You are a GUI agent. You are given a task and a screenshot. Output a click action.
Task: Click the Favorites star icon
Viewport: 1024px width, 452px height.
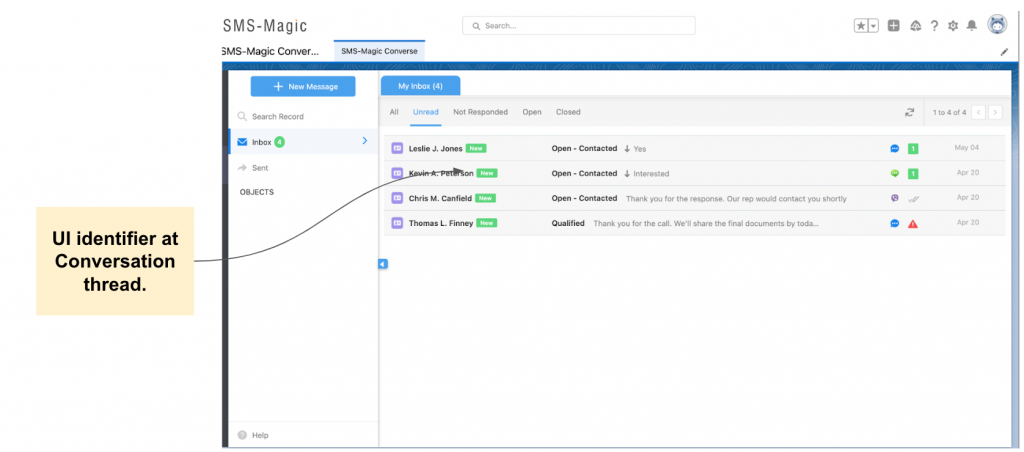861,25
